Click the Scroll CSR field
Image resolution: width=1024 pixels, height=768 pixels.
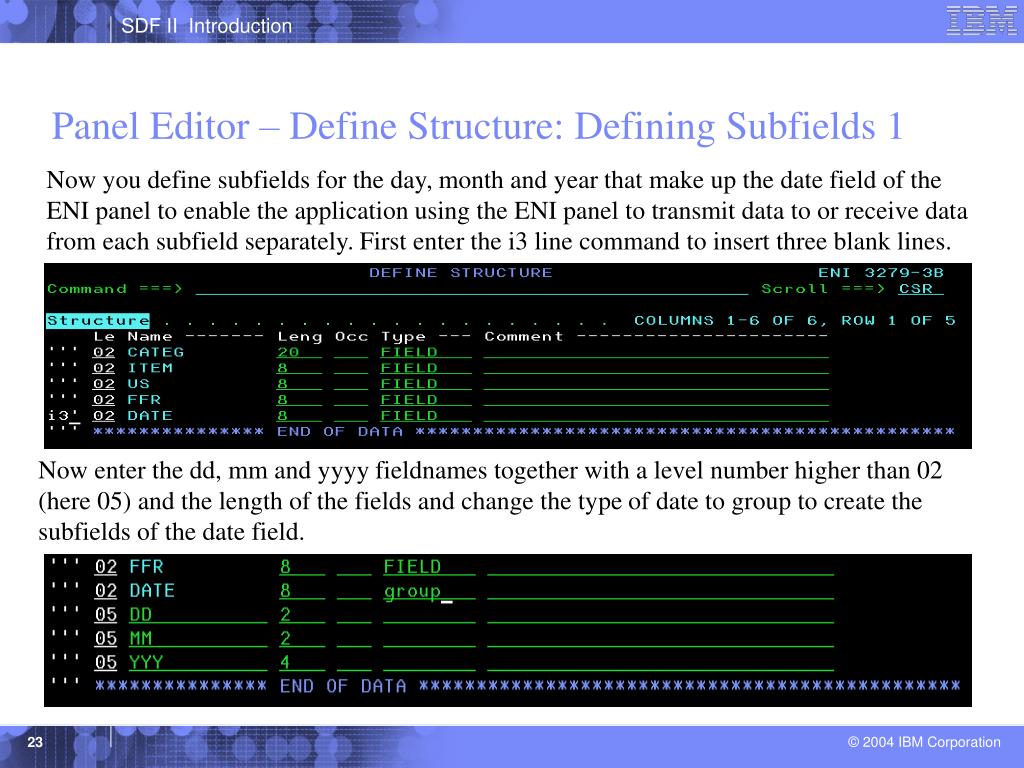(920, 289)
